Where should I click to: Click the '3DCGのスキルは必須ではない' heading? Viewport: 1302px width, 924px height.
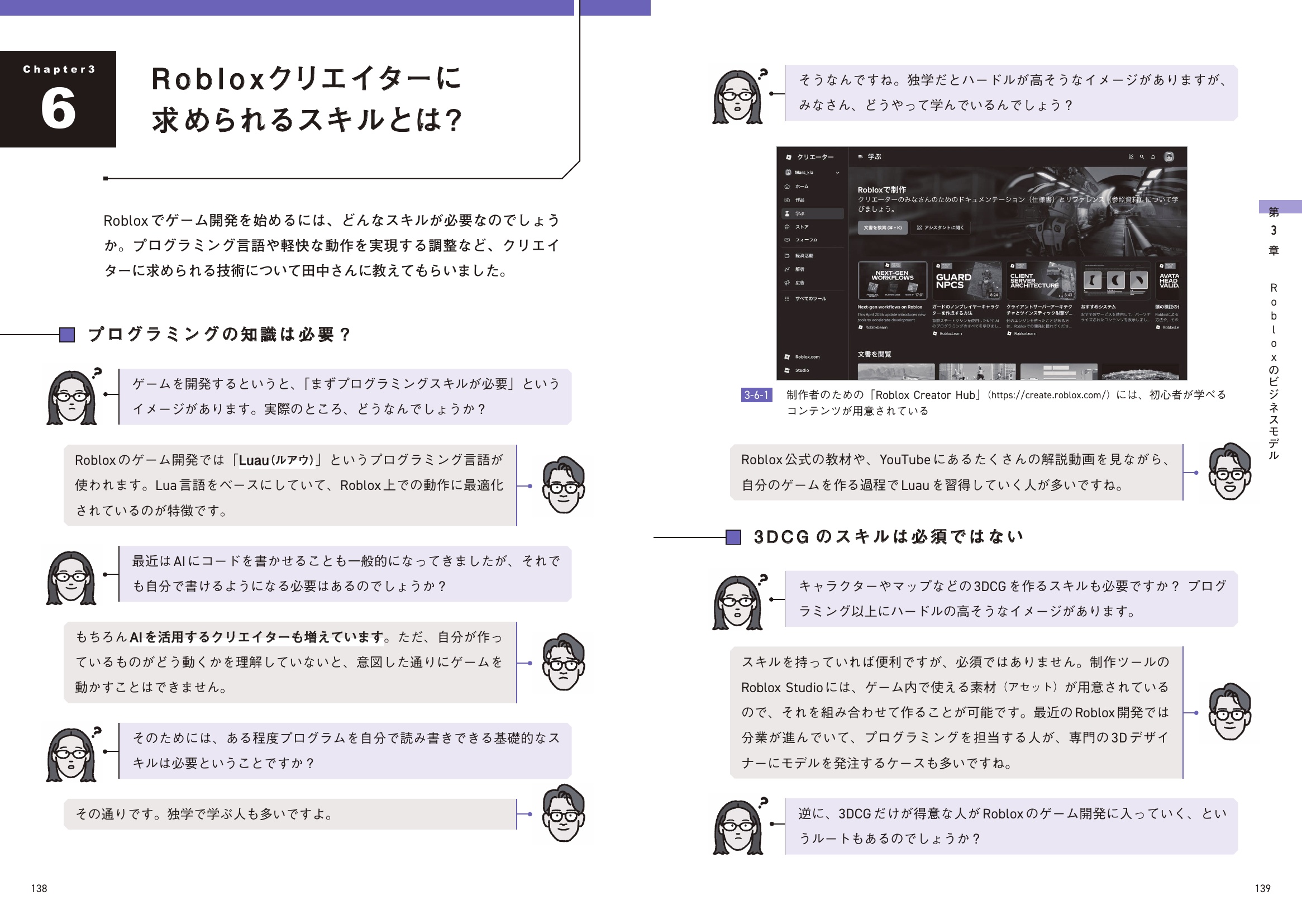tap(888, 536)
